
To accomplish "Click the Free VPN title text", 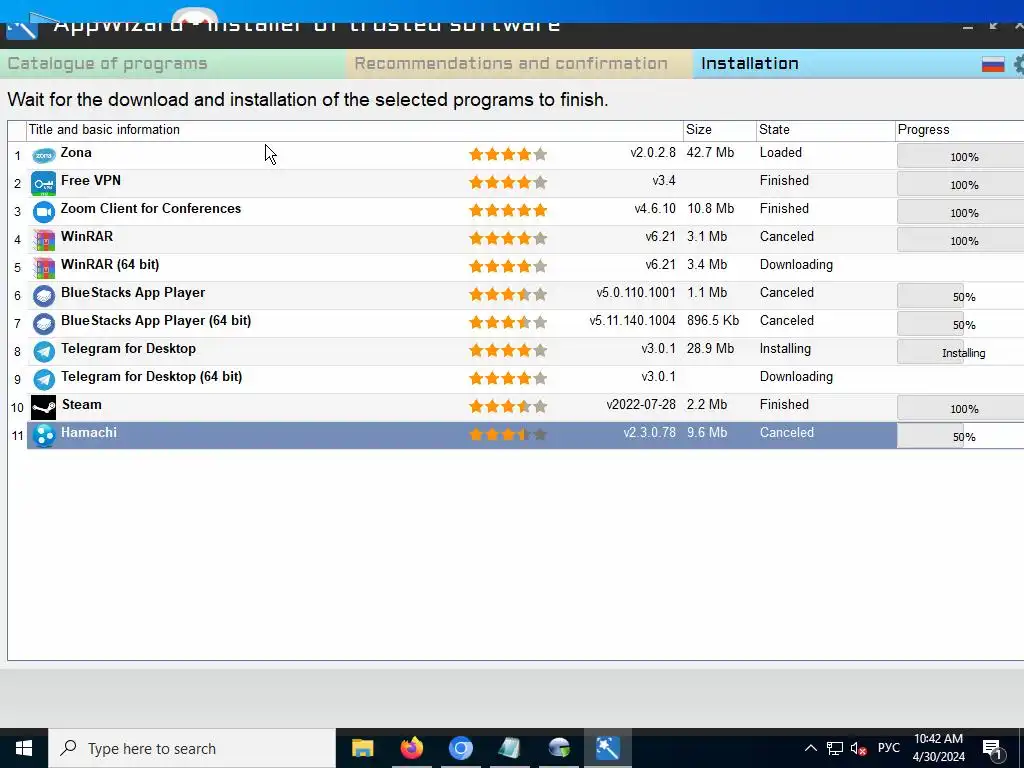I will click(91, 181).
